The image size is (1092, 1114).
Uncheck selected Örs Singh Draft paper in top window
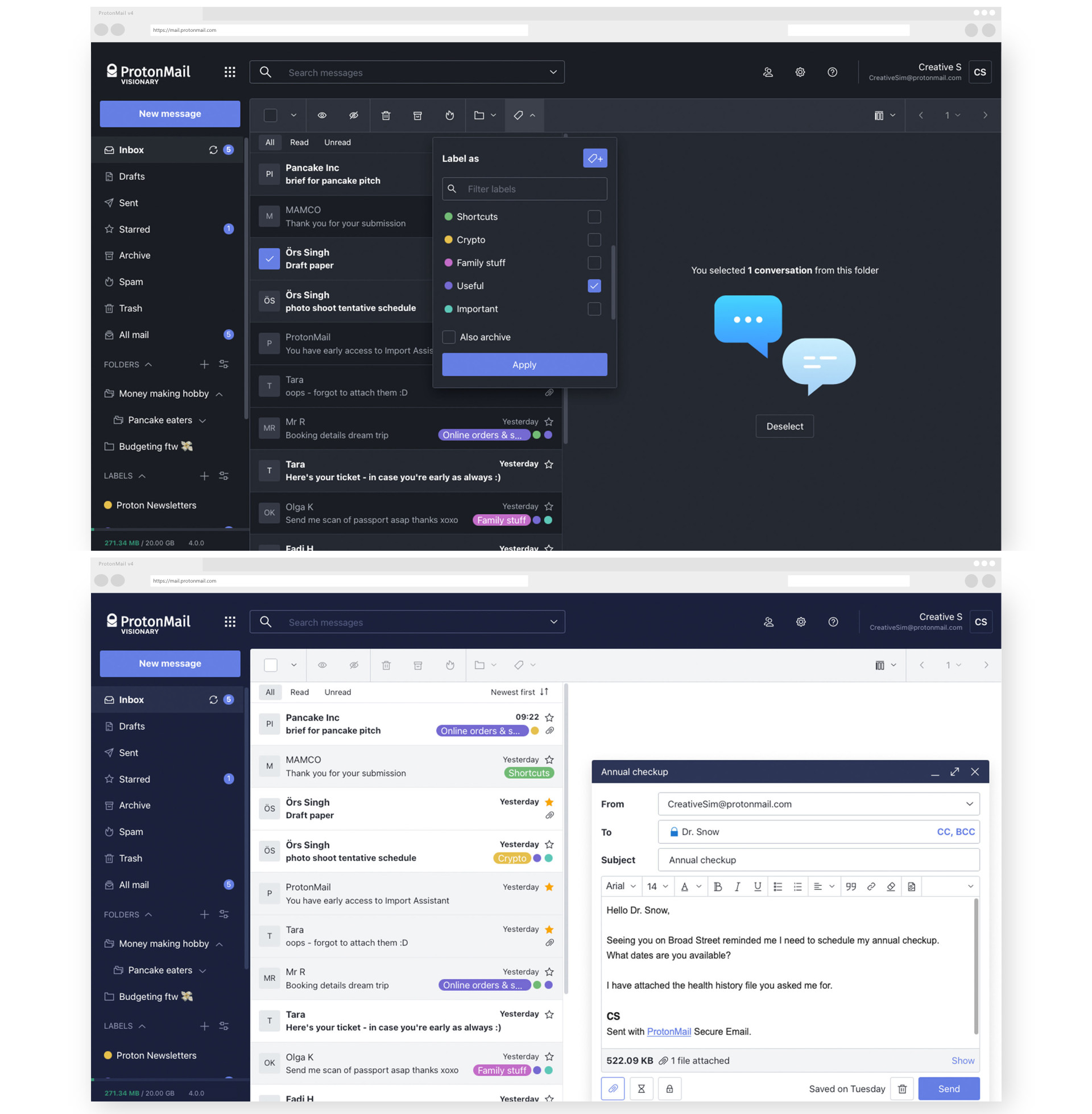pos(269,259)
